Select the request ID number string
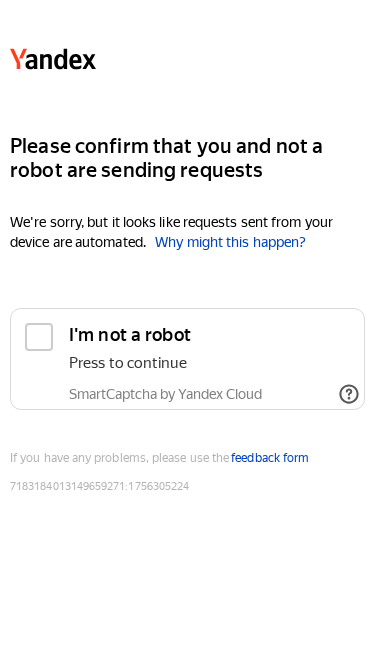Screen dimensions: 375x667 99,486
